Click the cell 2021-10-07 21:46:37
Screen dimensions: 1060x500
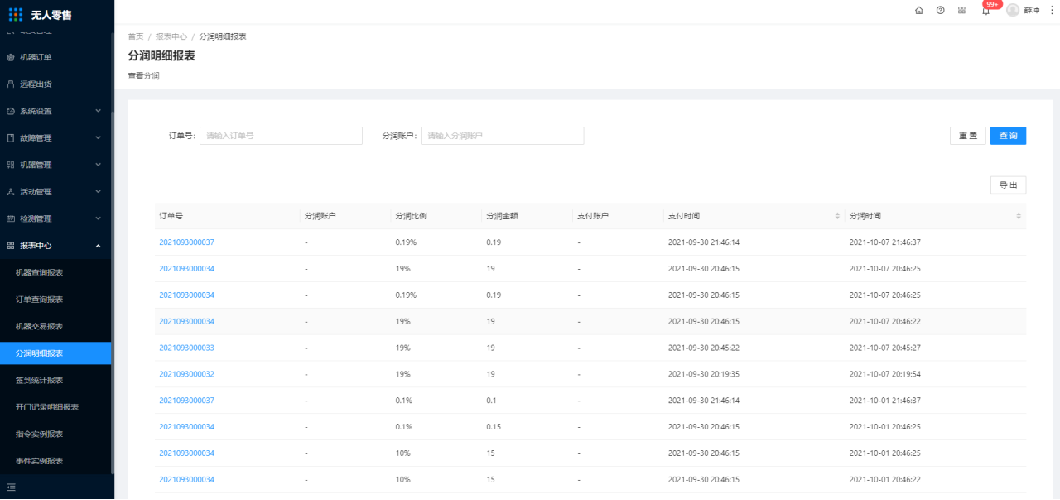pyautogui.click(x=885, y=242)
